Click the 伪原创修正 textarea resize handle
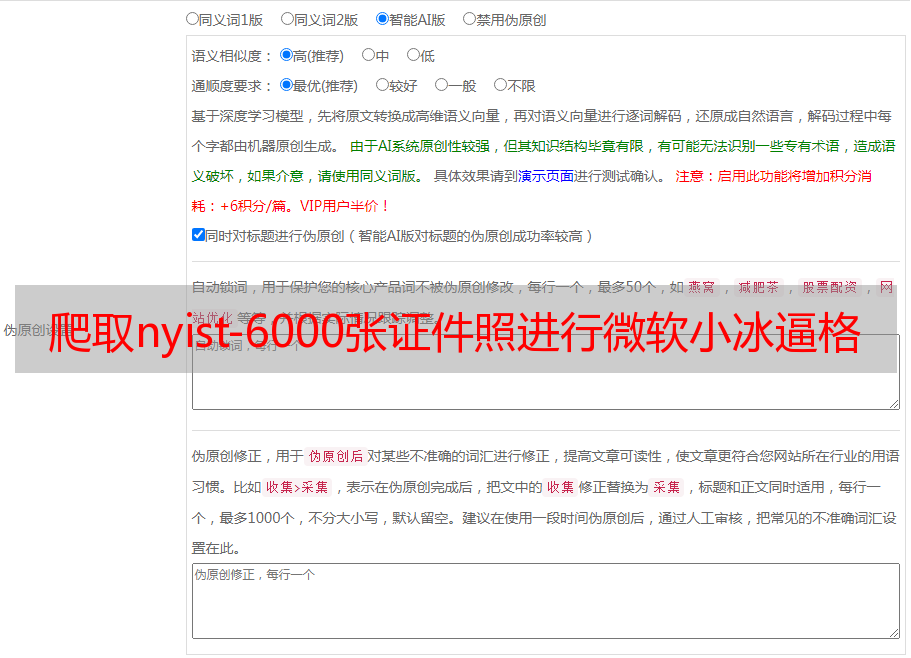The width and height of the screenshot is (911, 658). [x=893, y=632]
